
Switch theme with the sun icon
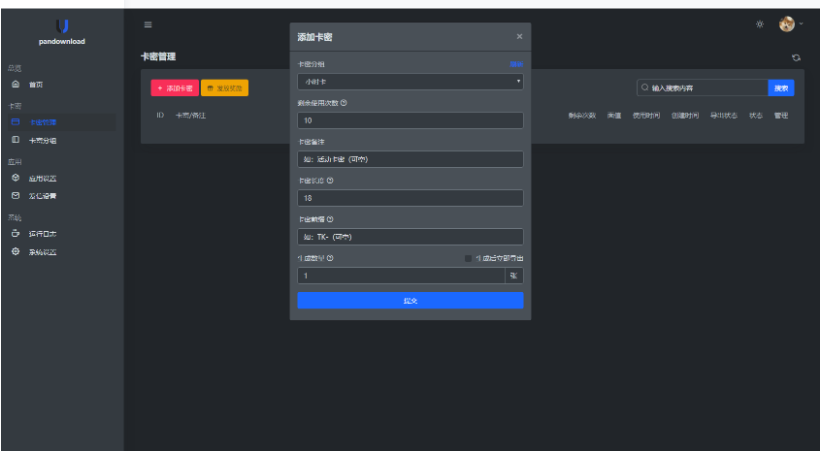coord(760,24)
